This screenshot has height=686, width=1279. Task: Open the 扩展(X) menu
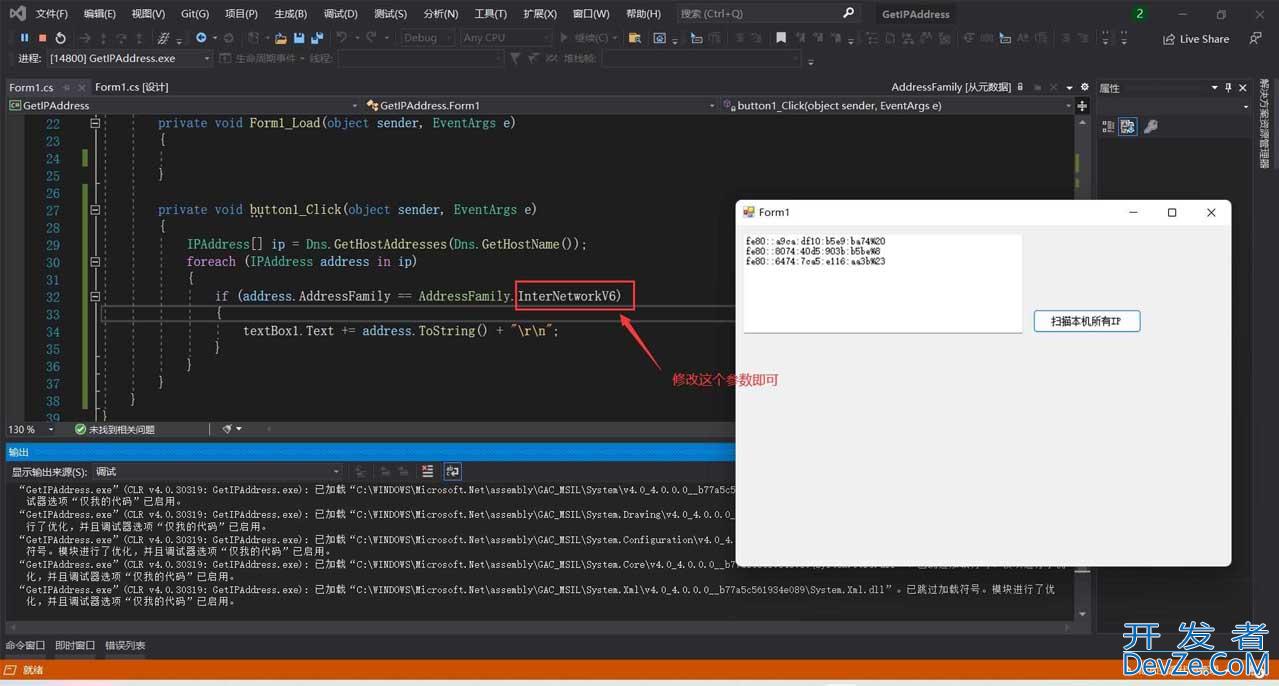(540, 14)
